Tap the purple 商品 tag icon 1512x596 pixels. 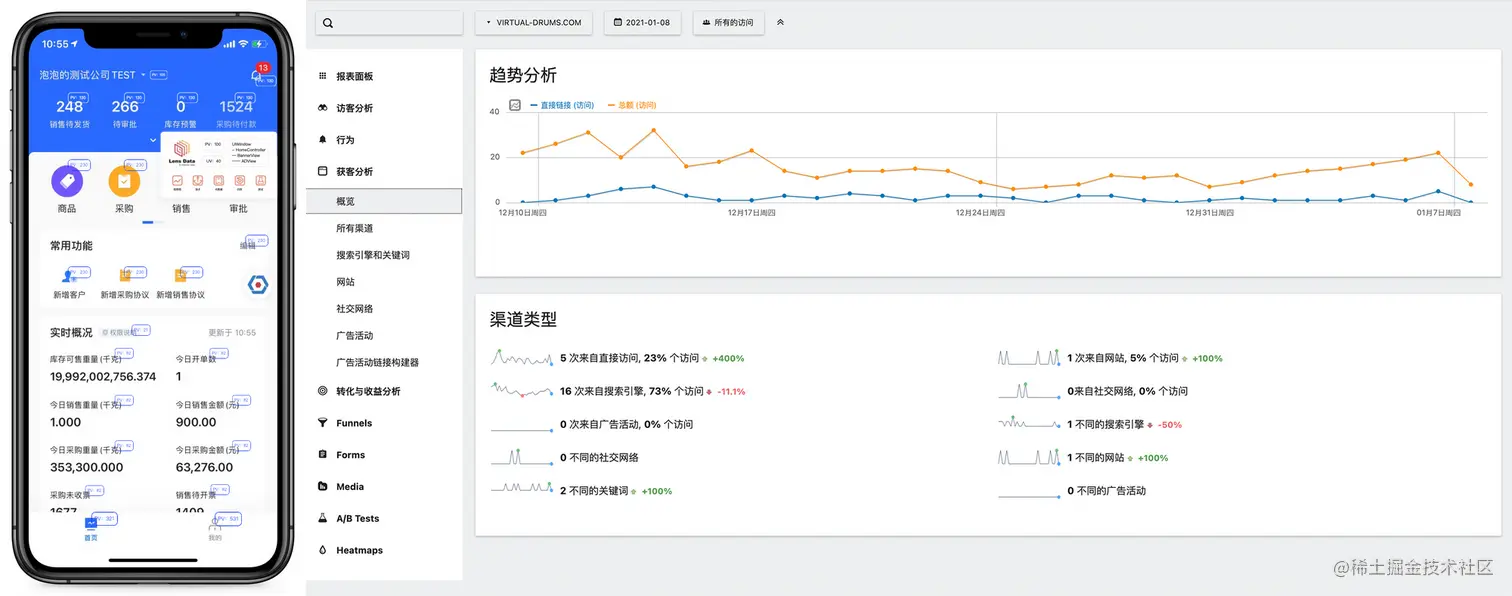click(x=67, y=181)
